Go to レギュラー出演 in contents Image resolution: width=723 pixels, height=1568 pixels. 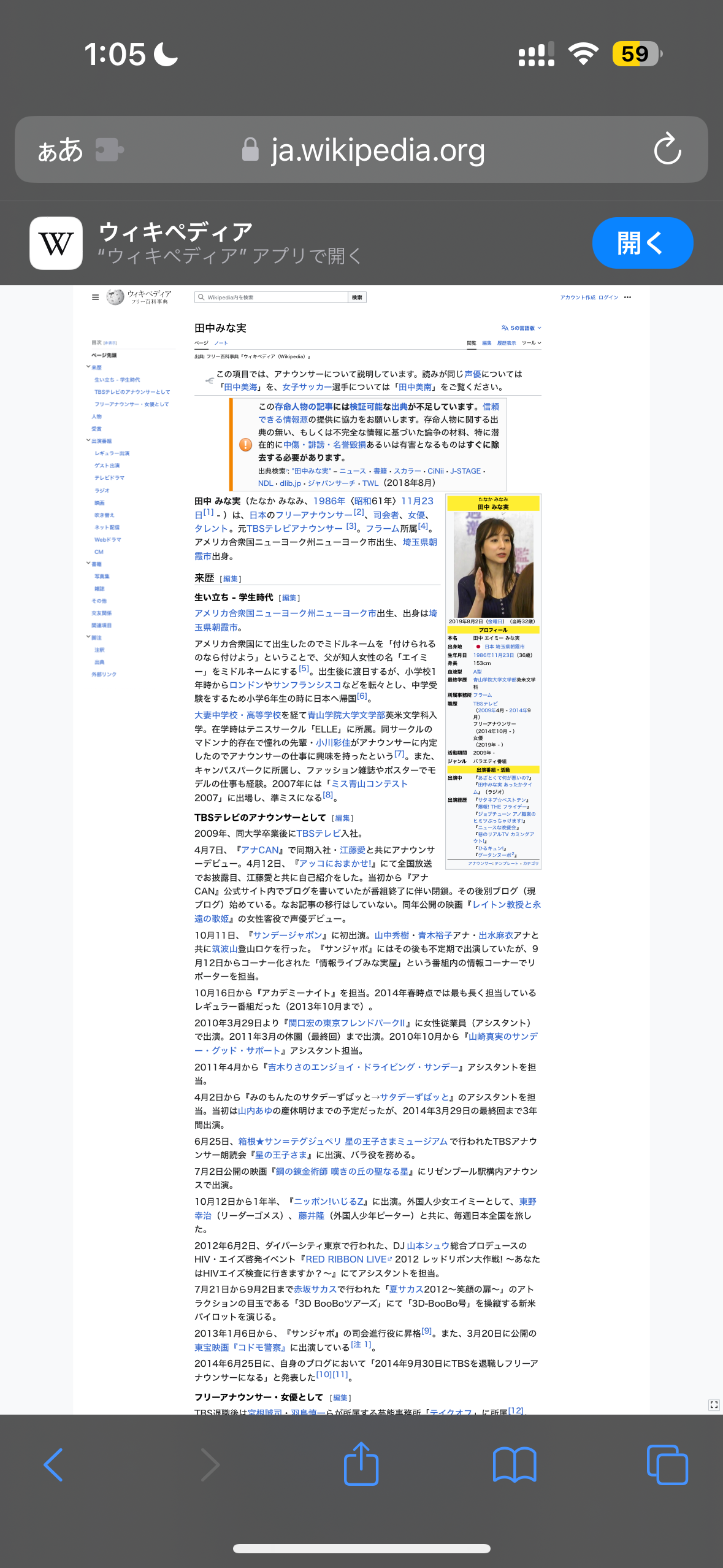tap(112, 453)
